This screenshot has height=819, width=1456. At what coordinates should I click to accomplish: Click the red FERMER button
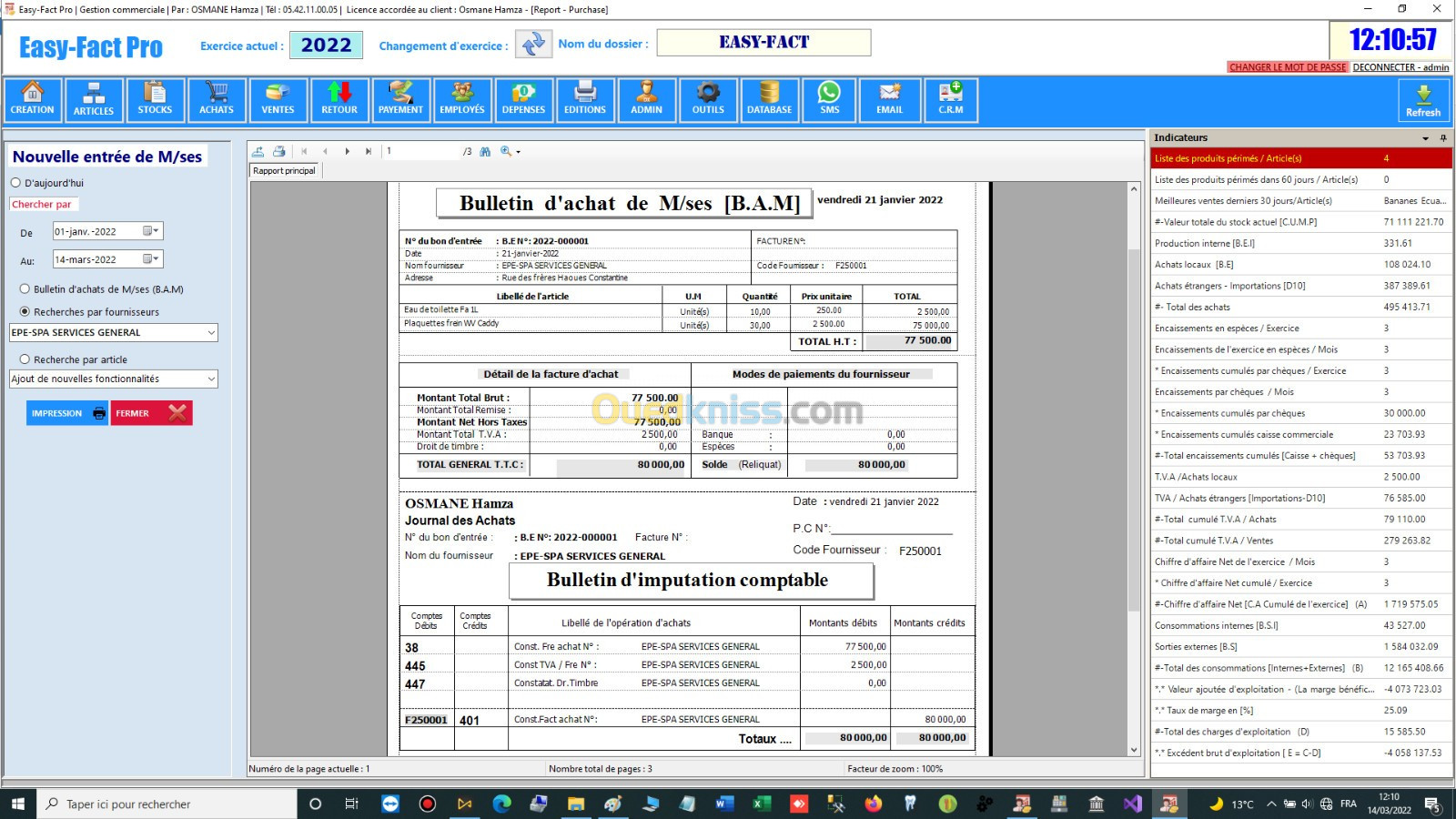[x=152, y=413]
